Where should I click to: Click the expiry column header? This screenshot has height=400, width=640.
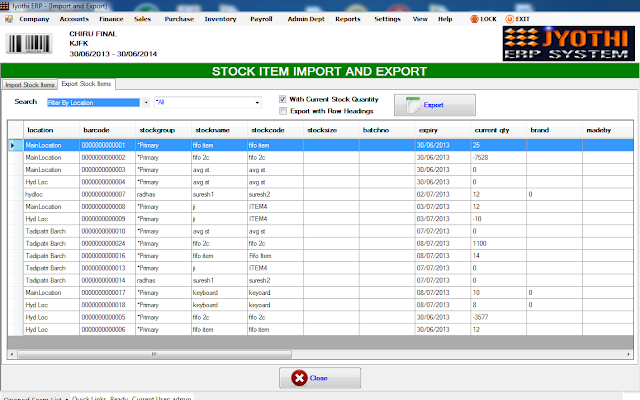pyautogui.click(x=443, y=130)
